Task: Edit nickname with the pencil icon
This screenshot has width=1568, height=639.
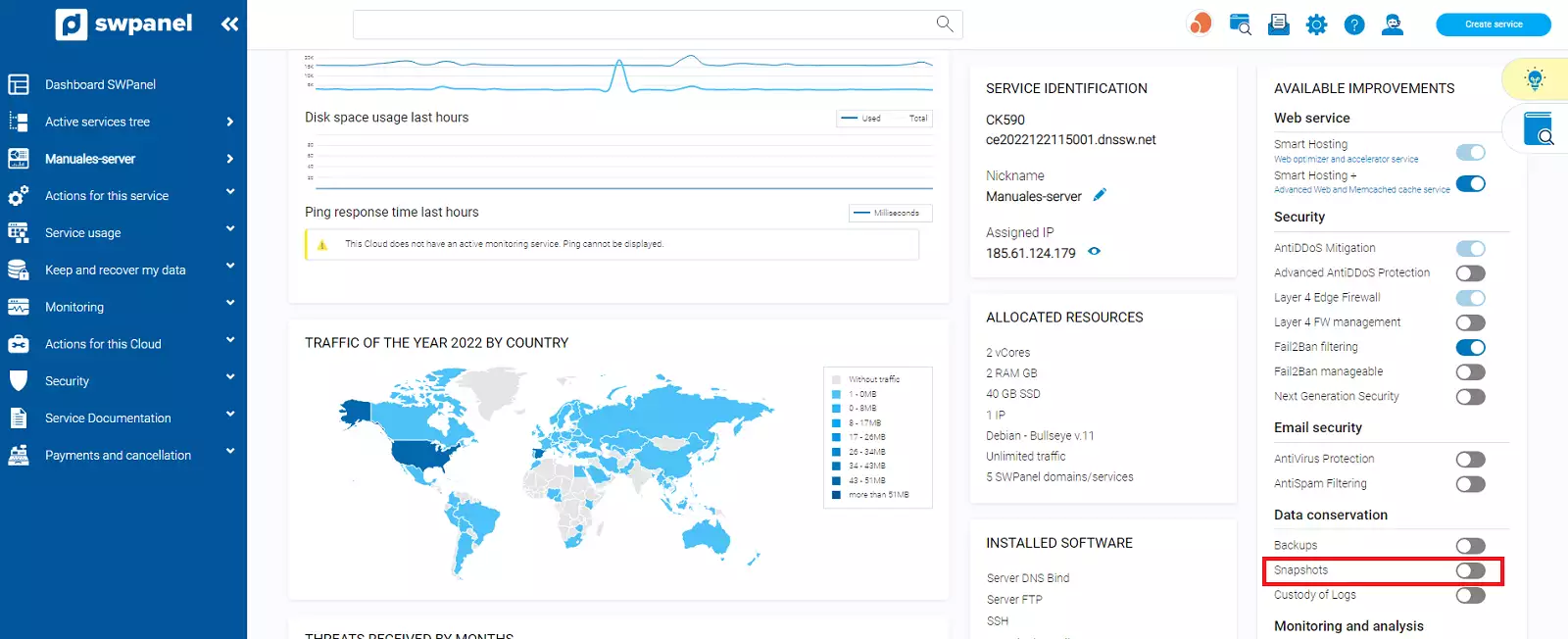Action: 1100,195
